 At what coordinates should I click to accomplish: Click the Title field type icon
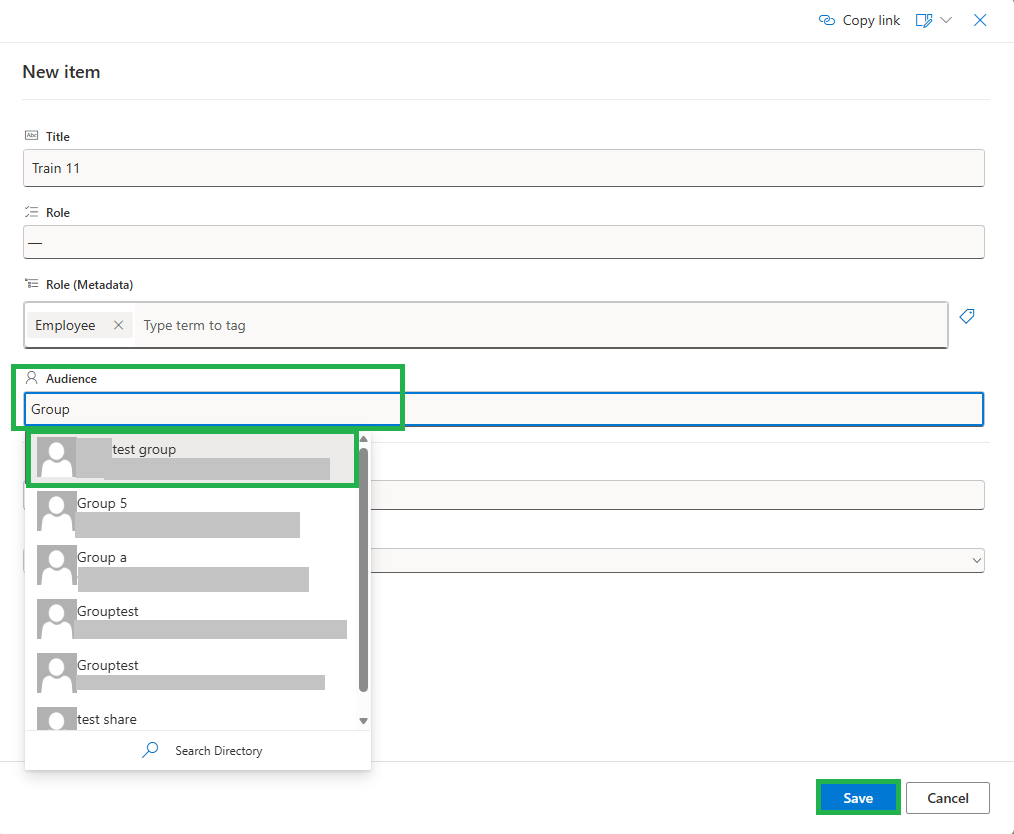pos(31,136)
